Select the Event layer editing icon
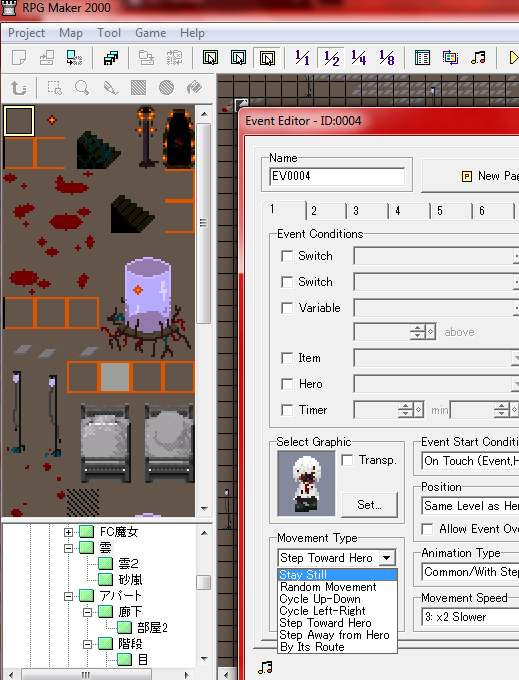Viewport: 519px width, 680px height. click(x=267, y=58)
